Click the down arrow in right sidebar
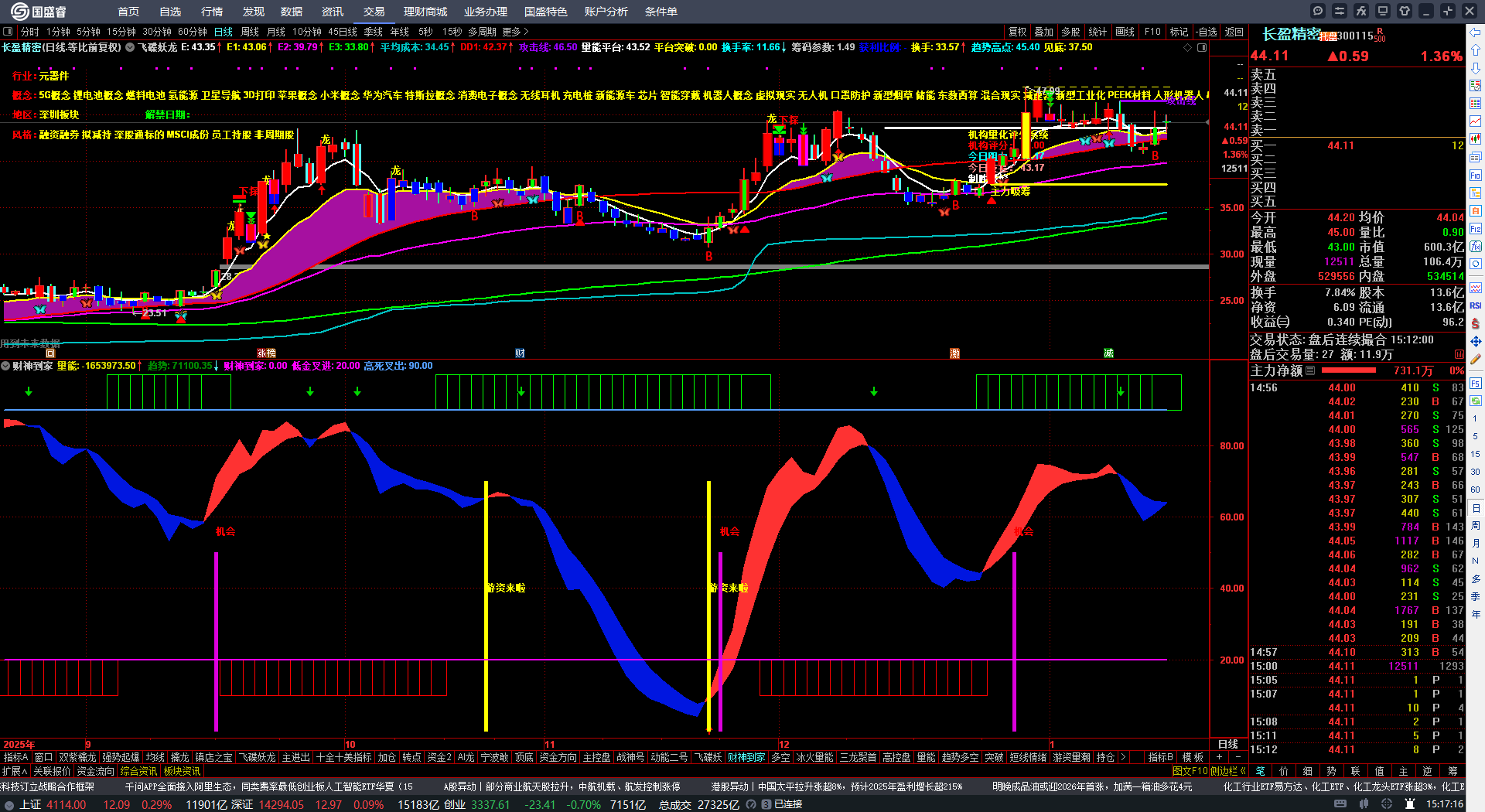 1476,68
